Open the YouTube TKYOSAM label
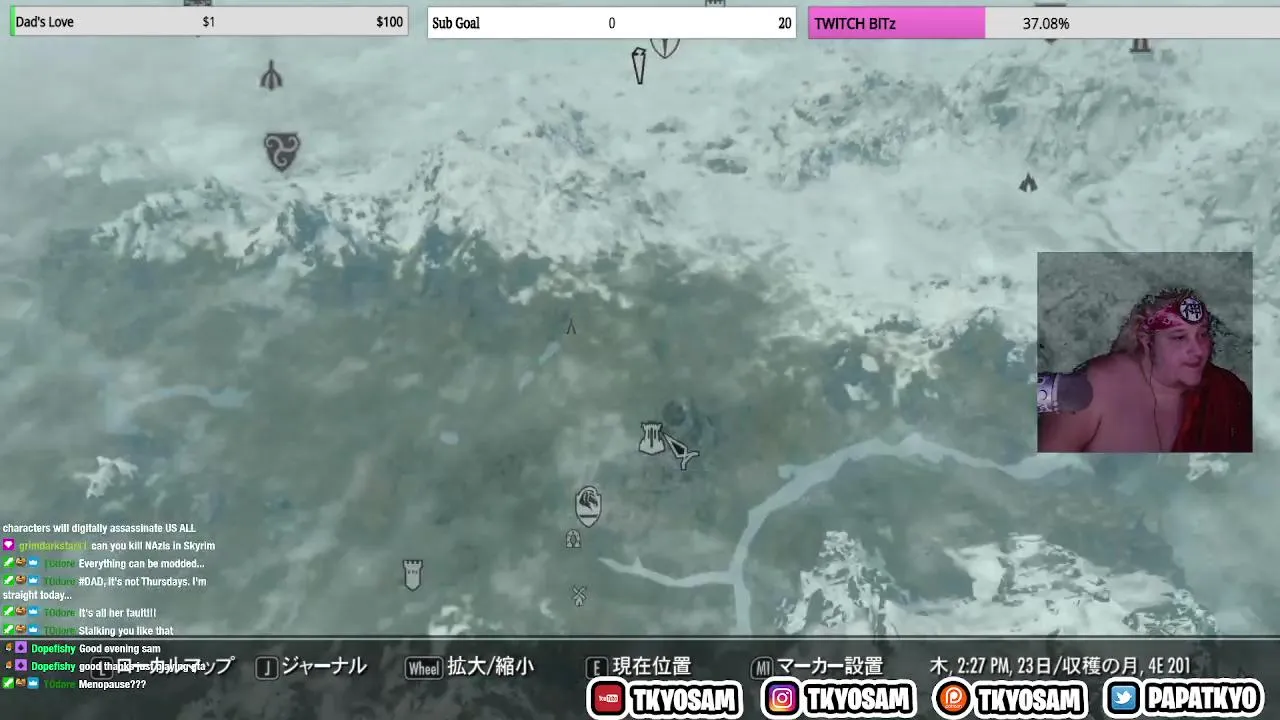This screenshot has height=720, width=1280. 685,699
